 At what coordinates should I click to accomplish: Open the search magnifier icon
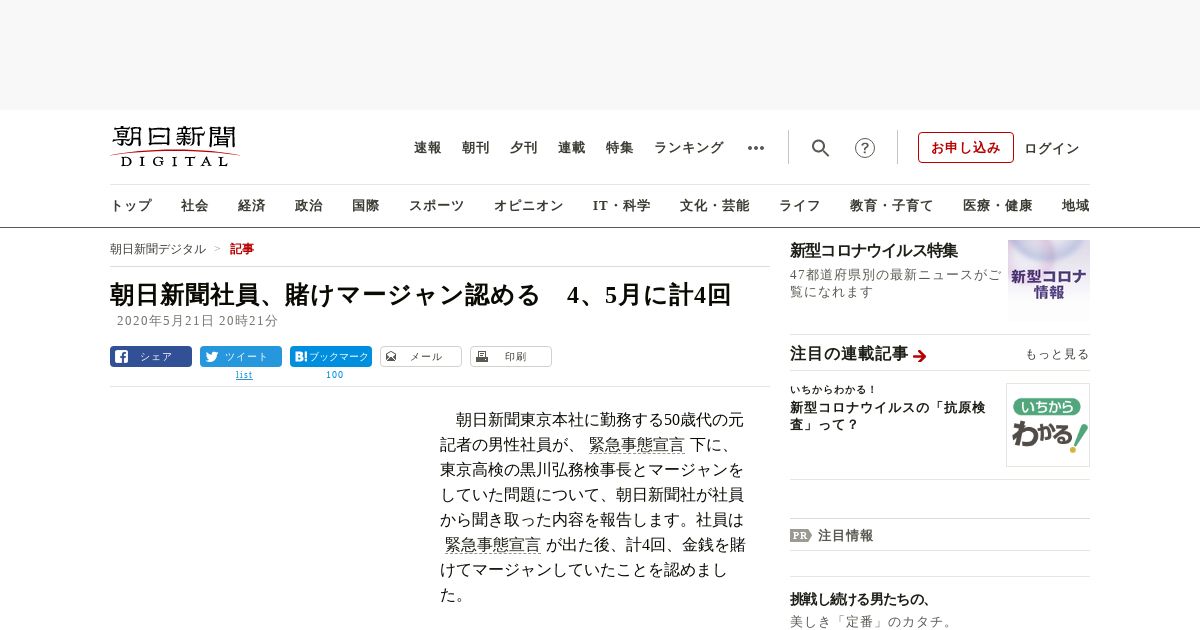click(x=820, y=148)
